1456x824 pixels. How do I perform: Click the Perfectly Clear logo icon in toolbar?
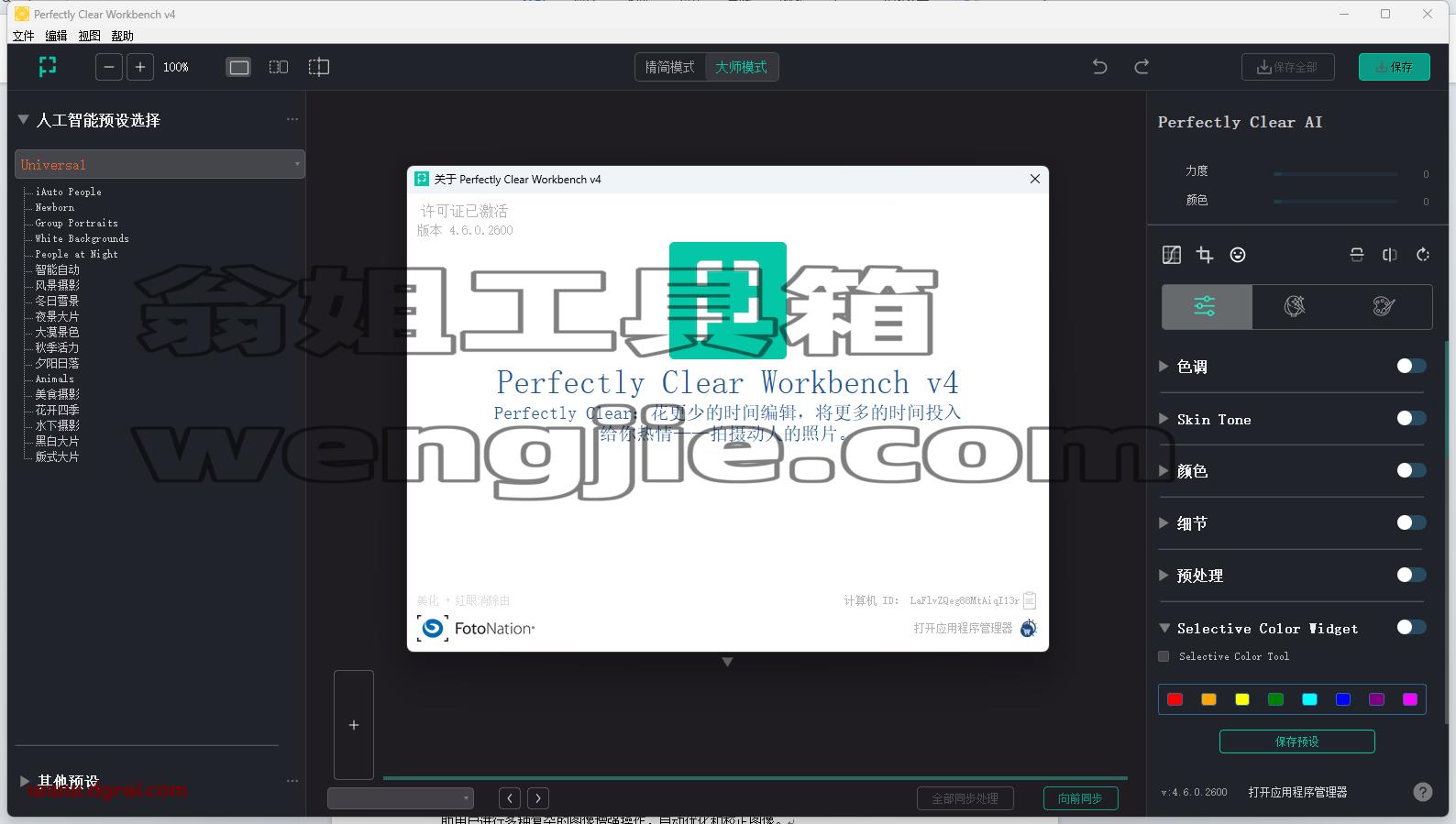click(x=48, y=66)
